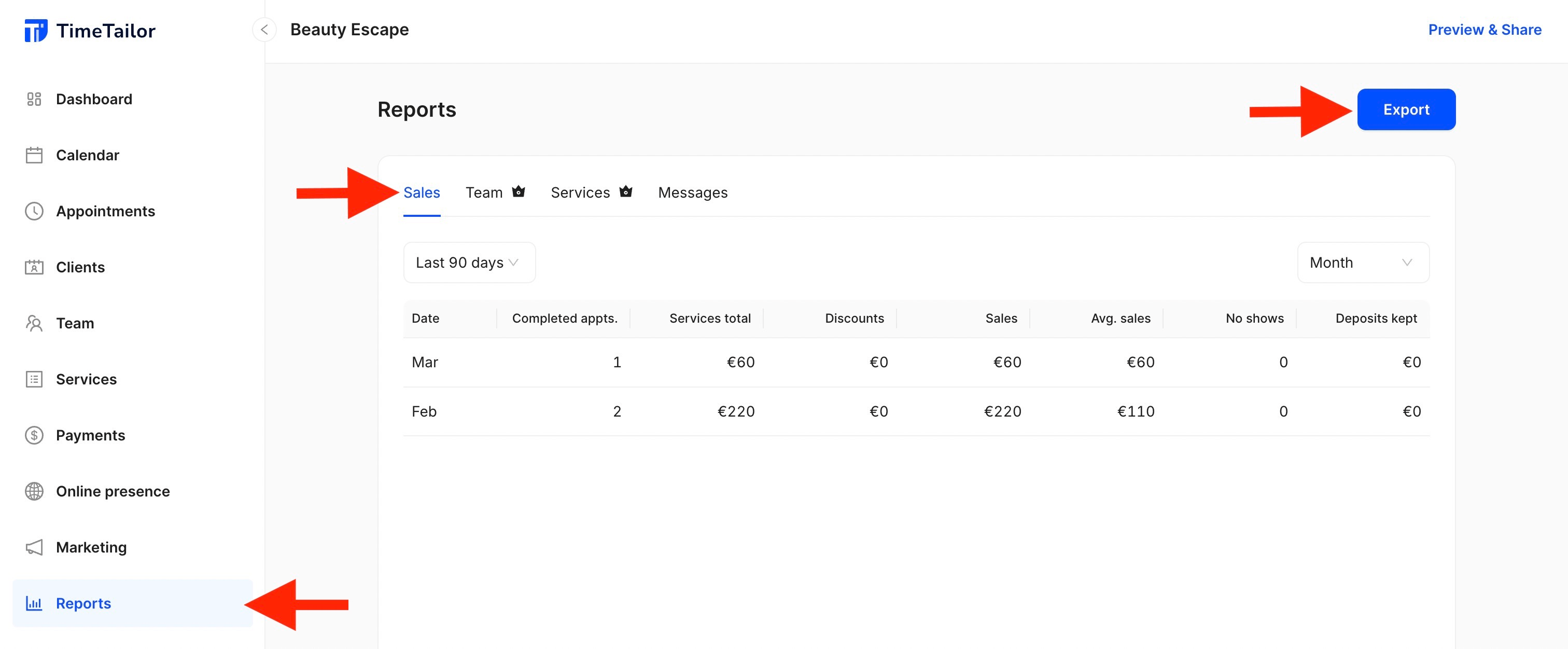The width and height of the screenshot is (1568, 649).
Task: Click the Clients icon in the sidebar
Action: pyautogui.click(x=34, y=267)
